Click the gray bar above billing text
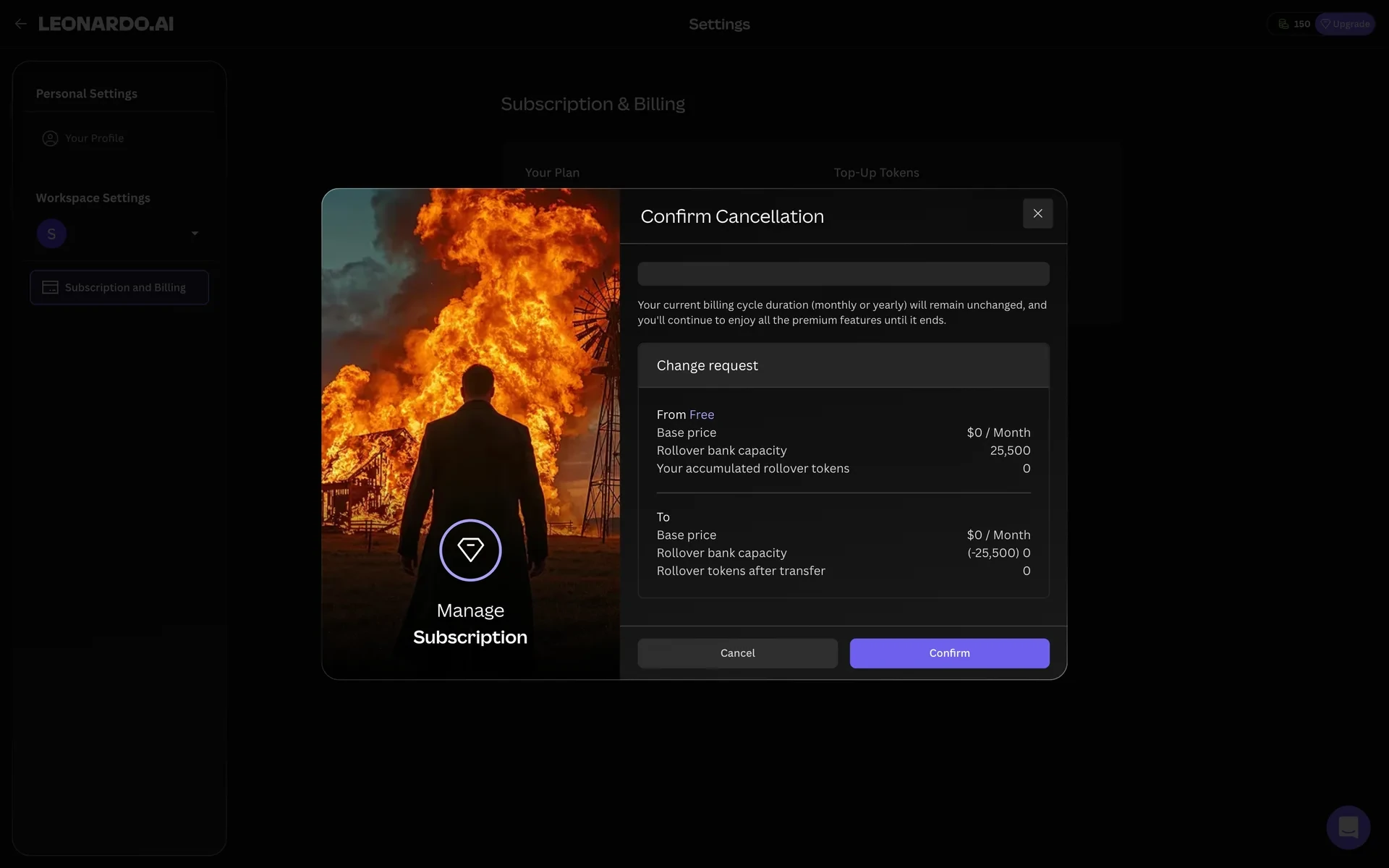The width and height of the screenshot is (1389, 868). point(844,273)
